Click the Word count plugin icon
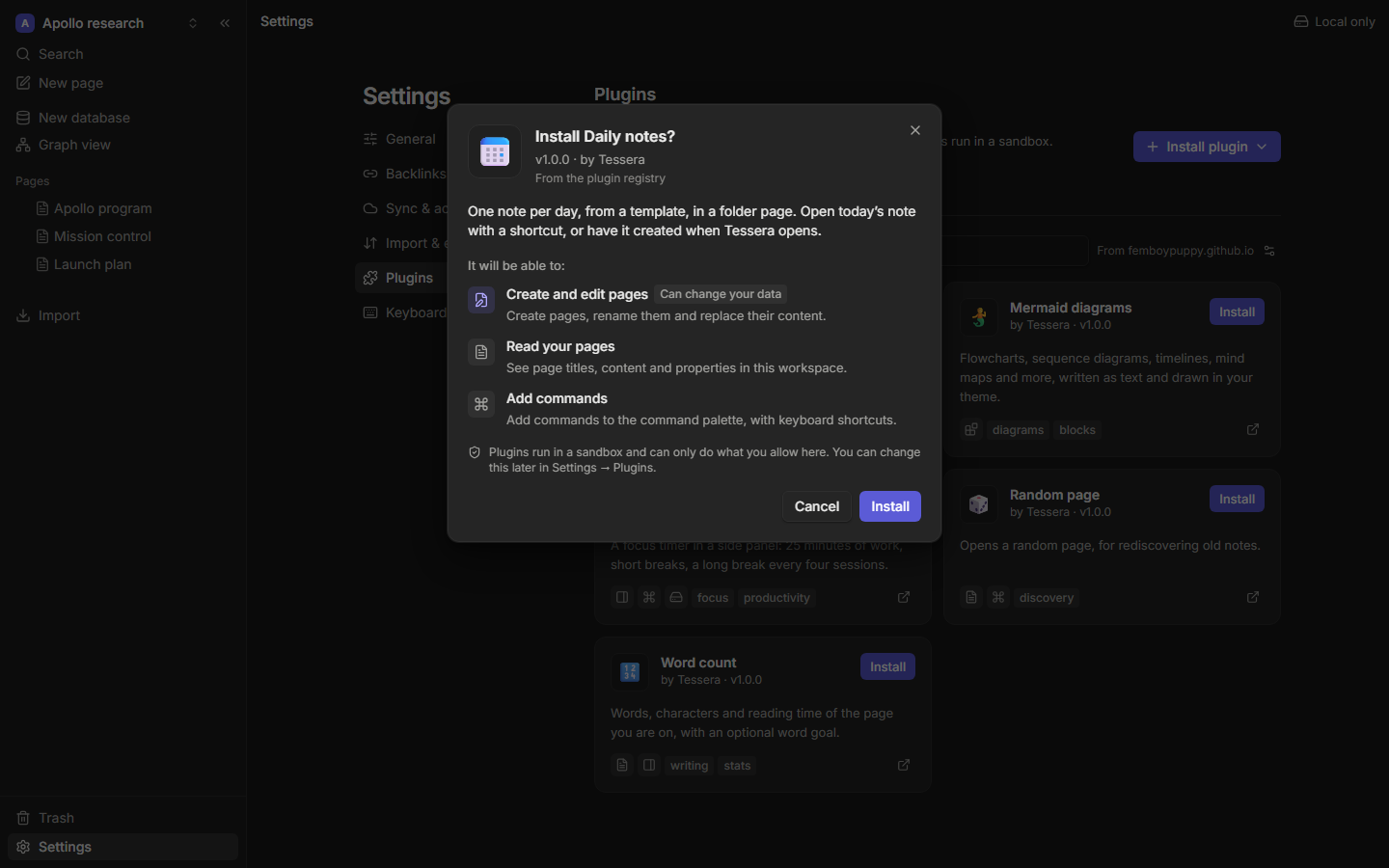 tap(630, 671)
